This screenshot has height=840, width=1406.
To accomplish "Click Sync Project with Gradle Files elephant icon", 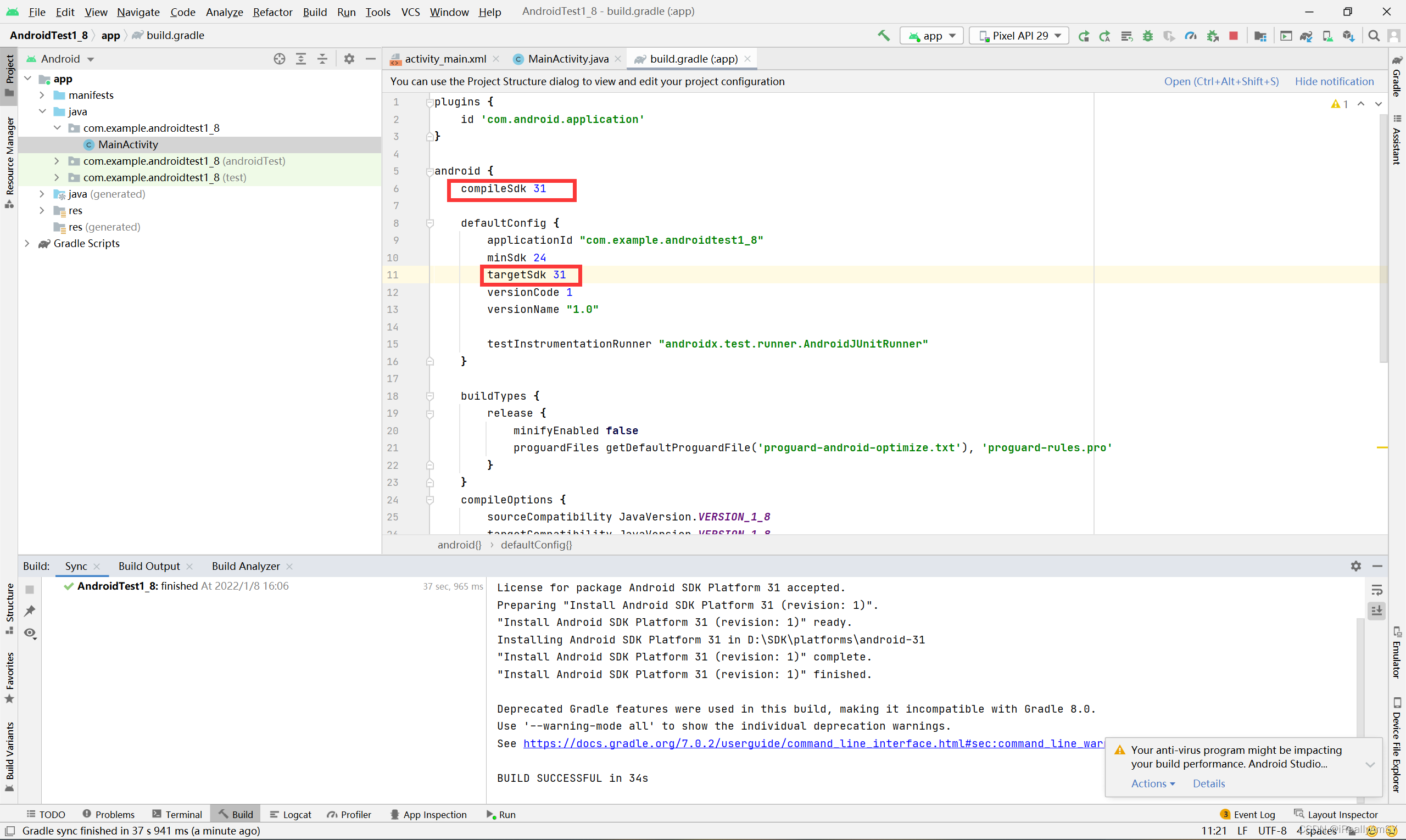I will (1307, 36).
